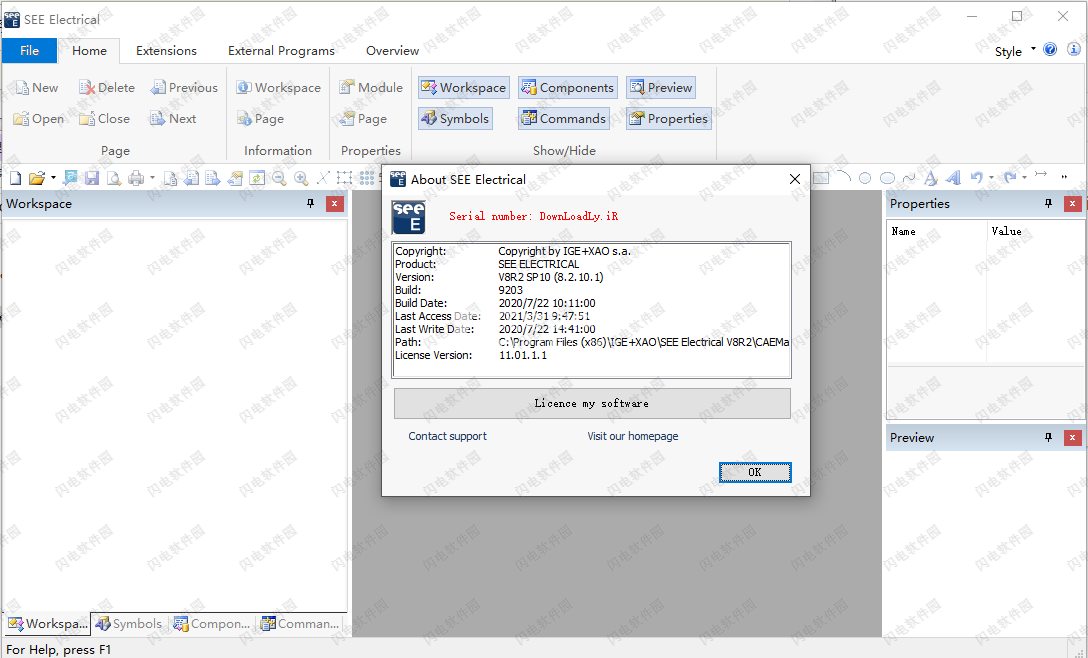The height and width of the screenshot is (658, 1088).
Task: Click the dotted grid toolbar icon
Action: point(367,178)
